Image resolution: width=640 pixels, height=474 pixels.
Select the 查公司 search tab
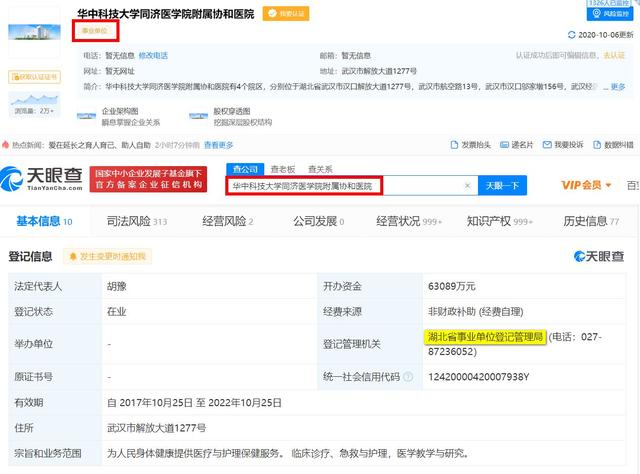245,169
